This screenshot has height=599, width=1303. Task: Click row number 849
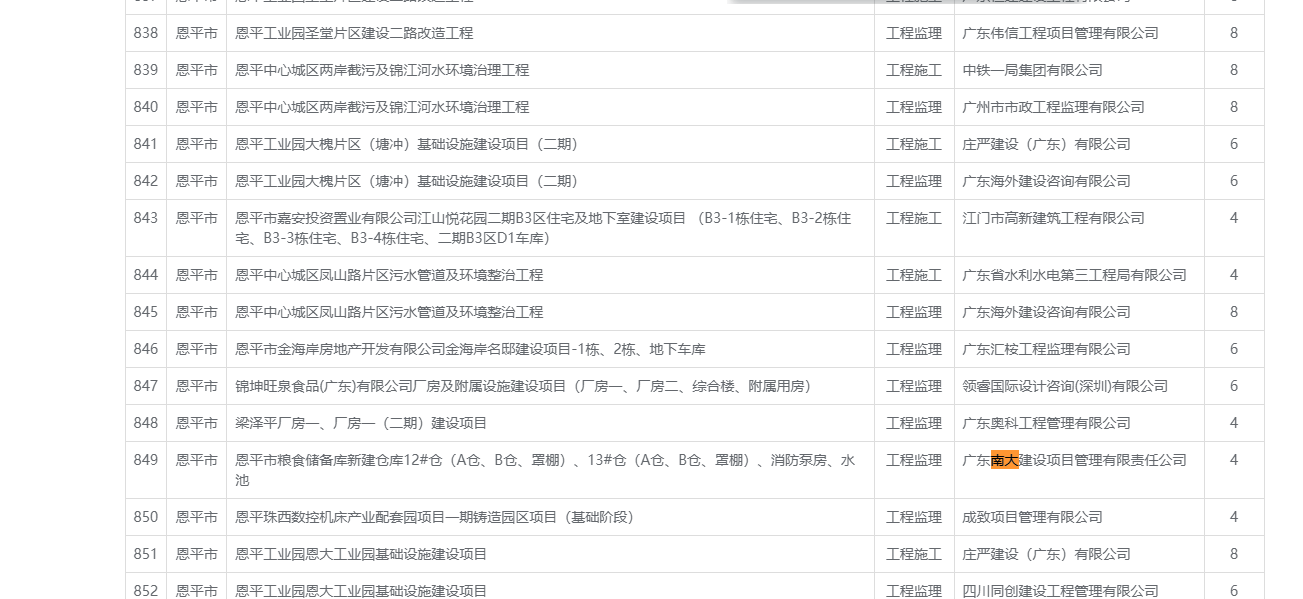[146, 460]
